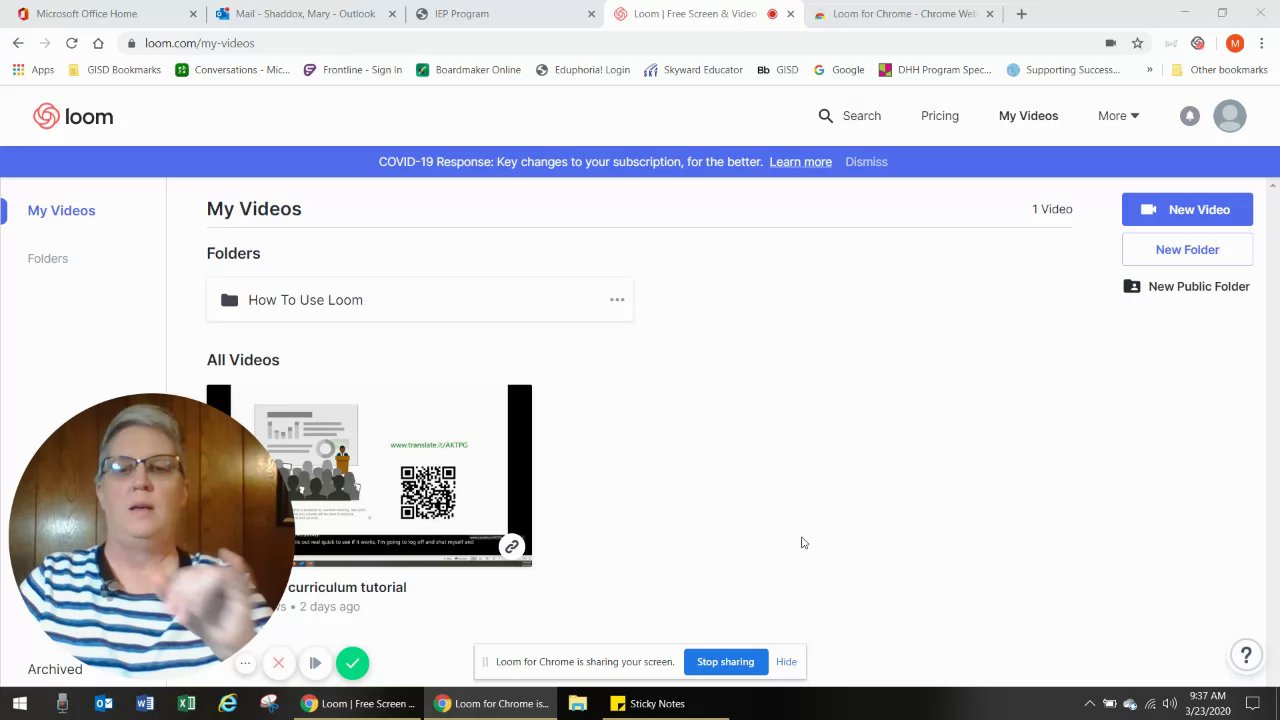
Task: Open the Search magnifier icon
Action: (825, 116)
